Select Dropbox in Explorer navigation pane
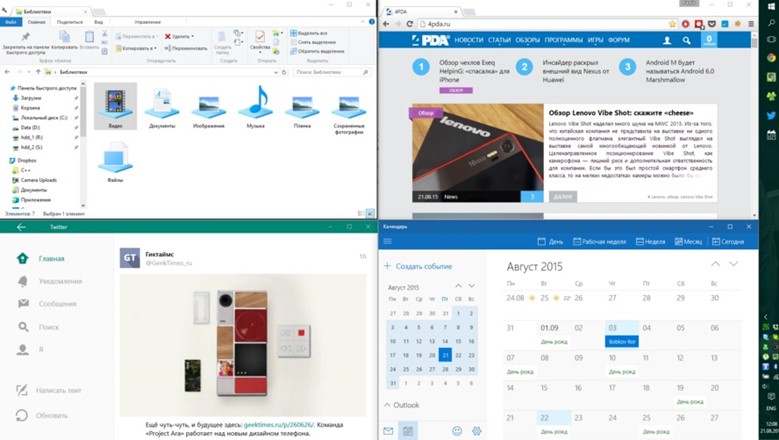 tap(23, 160)
